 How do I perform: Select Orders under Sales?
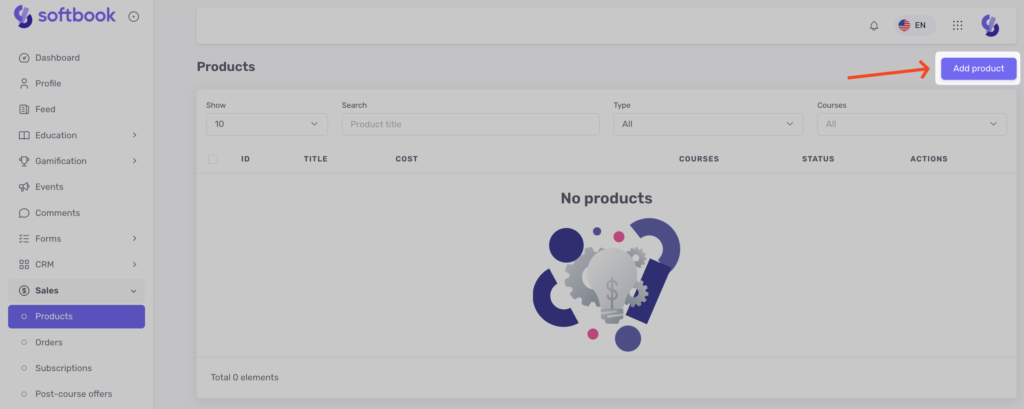49,342
